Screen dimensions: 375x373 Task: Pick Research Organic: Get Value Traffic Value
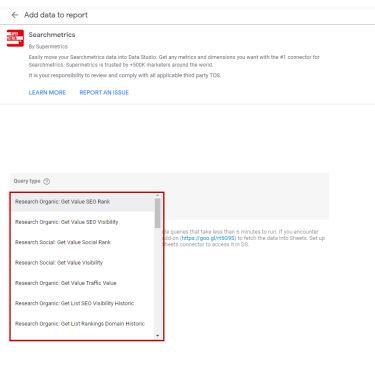click(x=83, y=283)
